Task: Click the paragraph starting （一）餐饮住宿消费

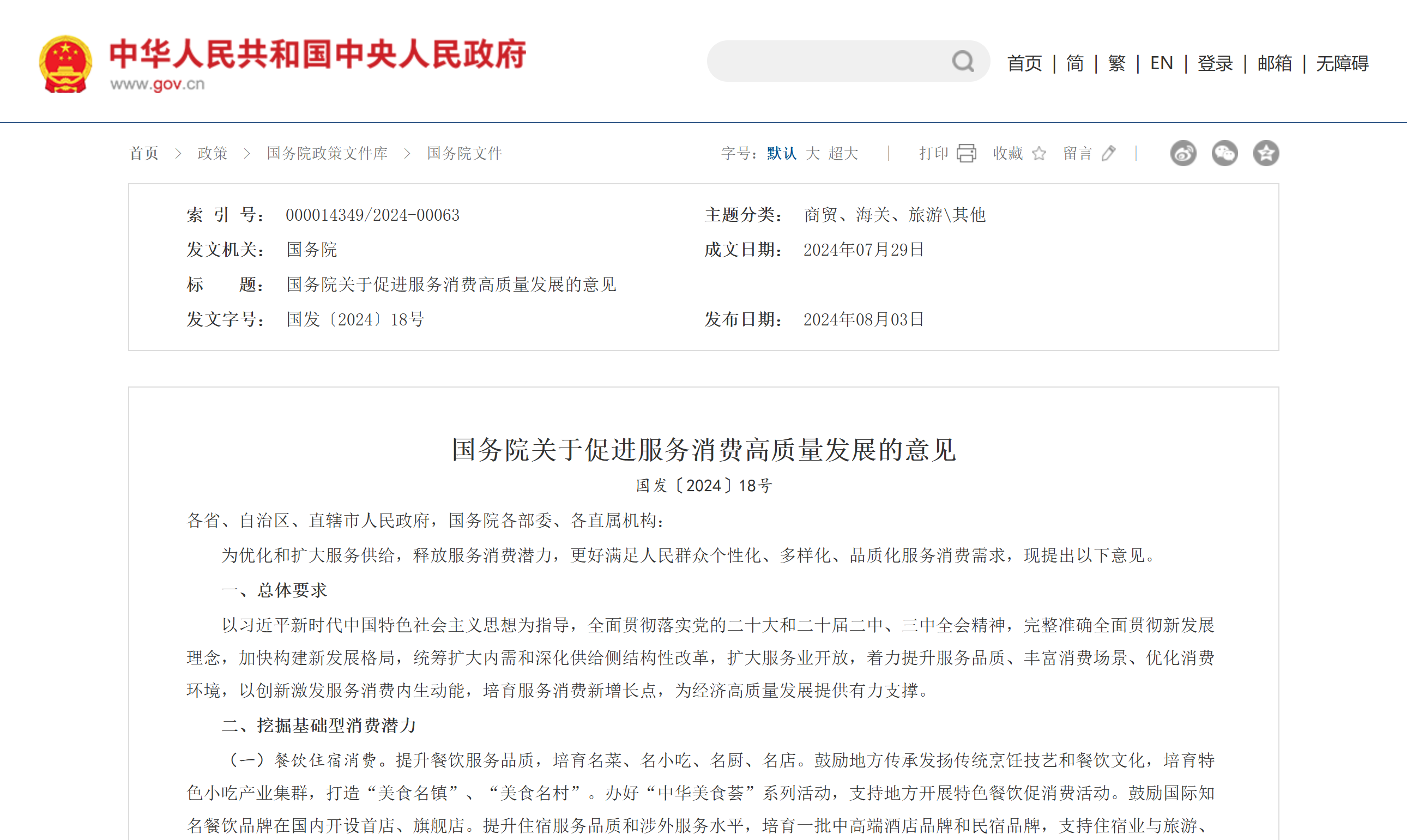Action: [701, 793]
